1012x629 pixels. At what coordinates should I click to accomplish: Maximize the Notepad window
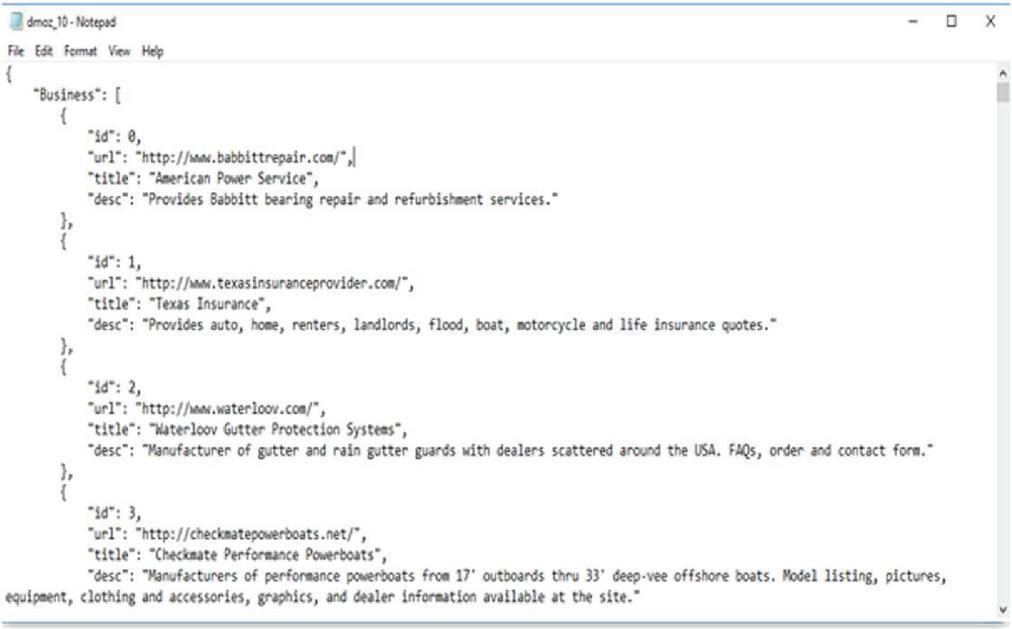tap(951, 21)
